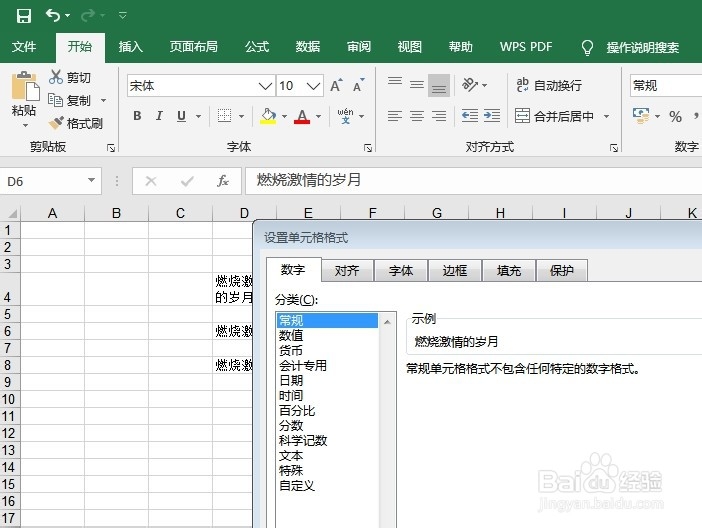
Task: Click the fx insert function icon
Action: (x=223, y=181)
